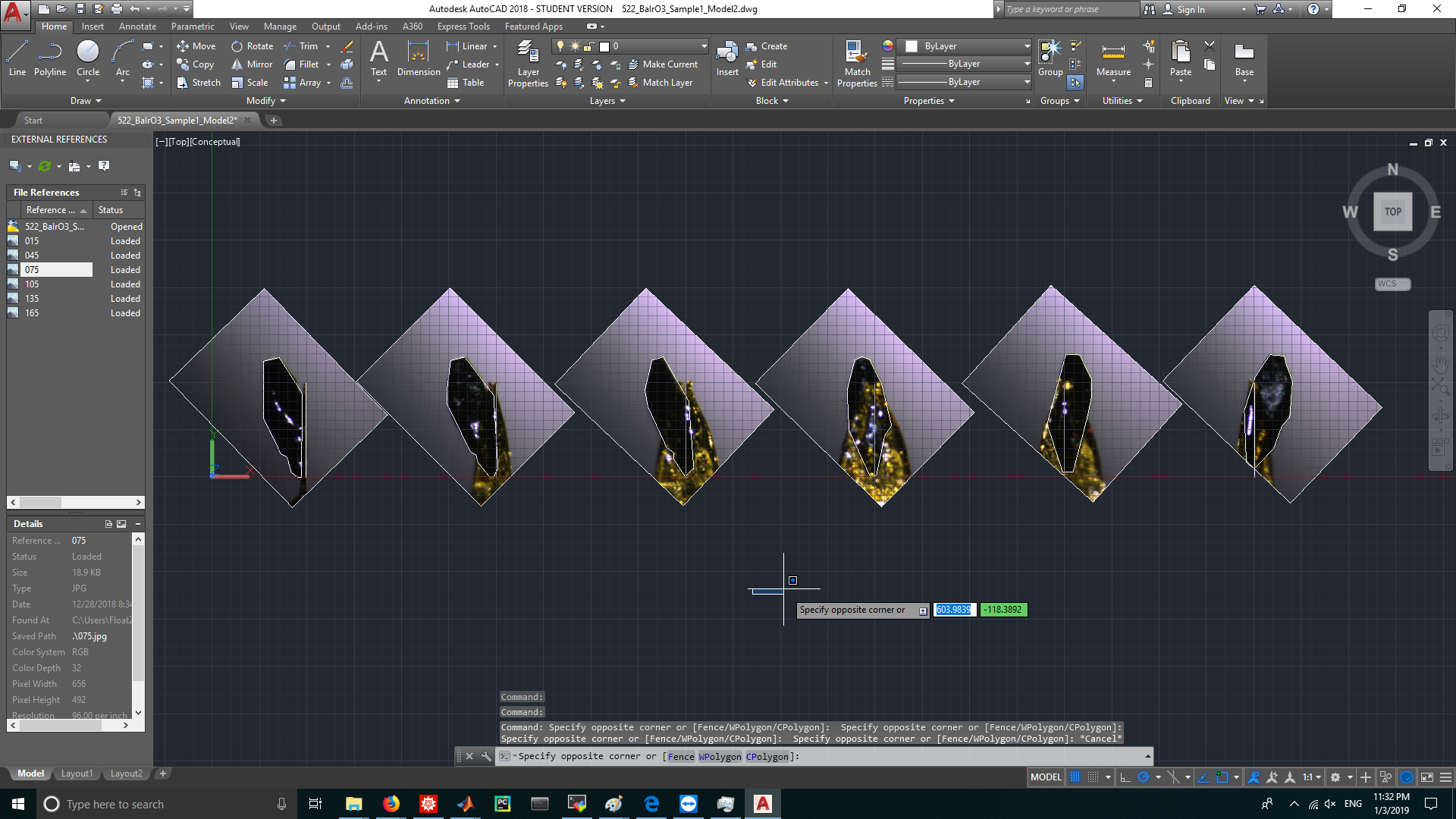Image resolution: width=1456 pixels, height=819 pixels.
Task: Click the Mirror command
Action: tap(252, 64)
